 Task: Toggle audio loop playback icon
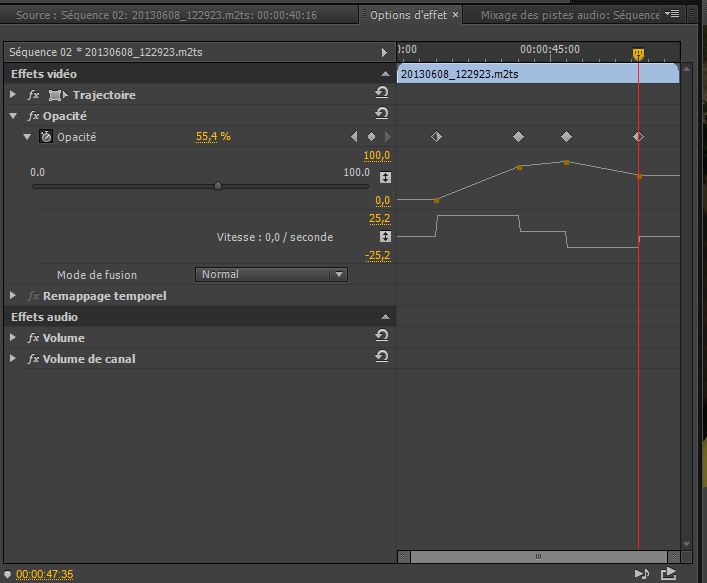pos(642,573)
